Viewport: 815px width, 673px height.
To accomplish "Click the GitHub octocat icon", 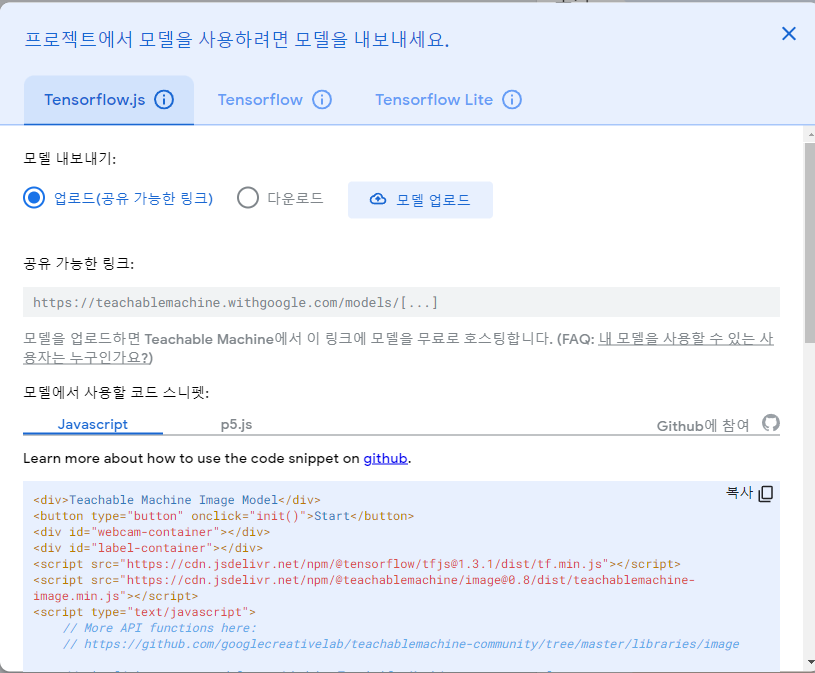I will click(x=771, y=423).
